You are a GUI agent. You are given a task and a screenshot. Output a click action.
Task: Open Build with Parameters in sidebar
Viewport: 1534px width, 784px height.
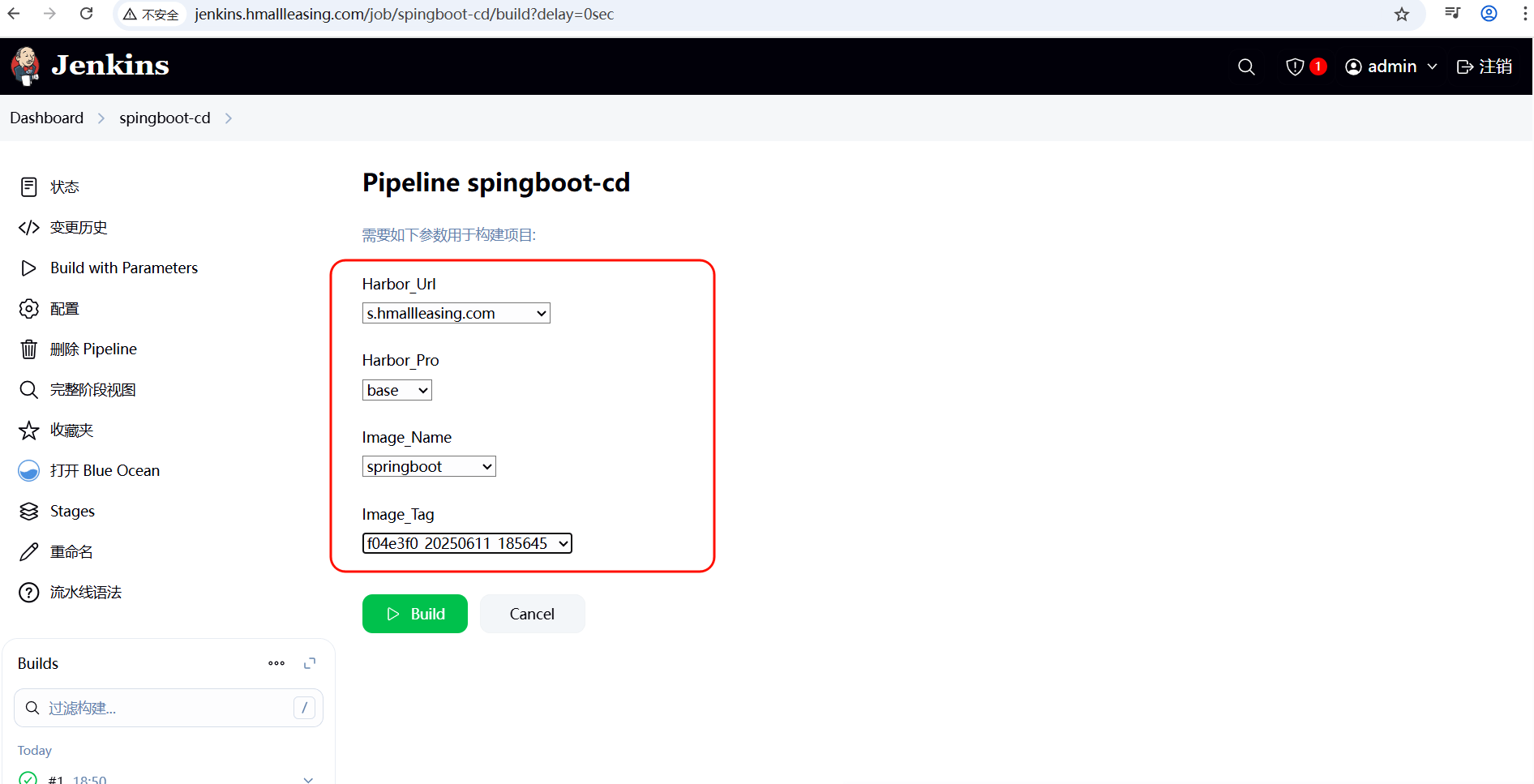click(123, 268)
